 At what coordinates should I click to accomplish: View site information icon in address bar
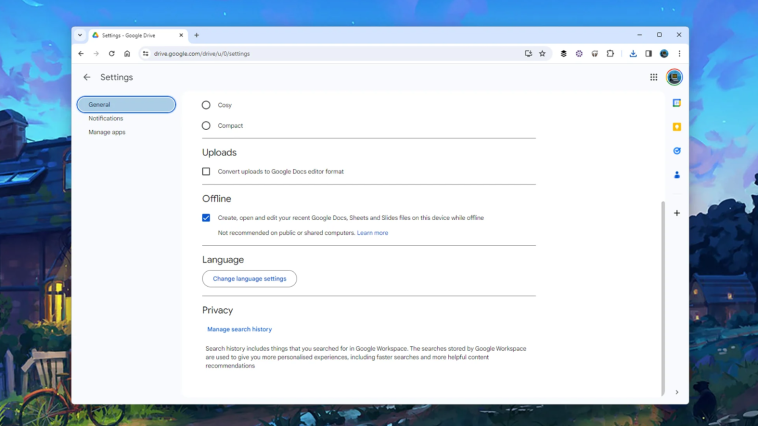coord(146,54)
